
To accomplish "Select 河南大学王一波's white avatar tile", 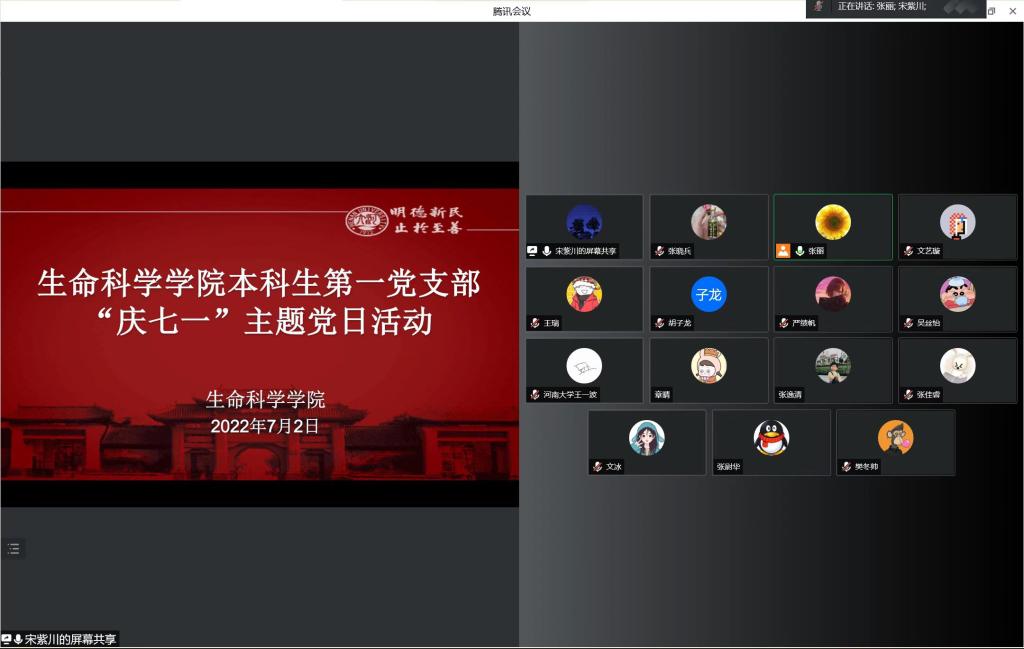I will tap(584, 366).
